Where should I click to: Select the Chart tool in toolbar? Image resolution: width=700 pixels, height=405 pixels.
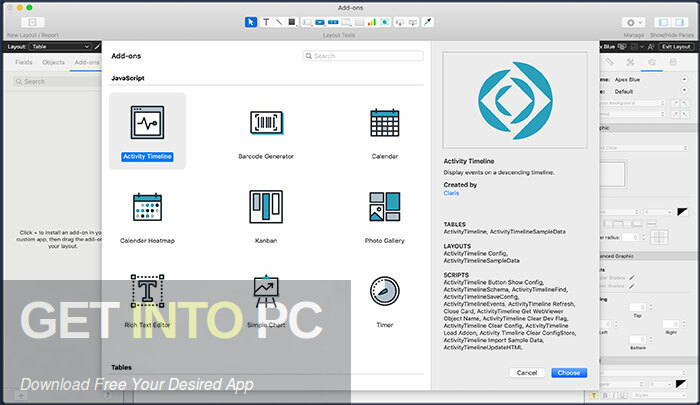(371, 22)
